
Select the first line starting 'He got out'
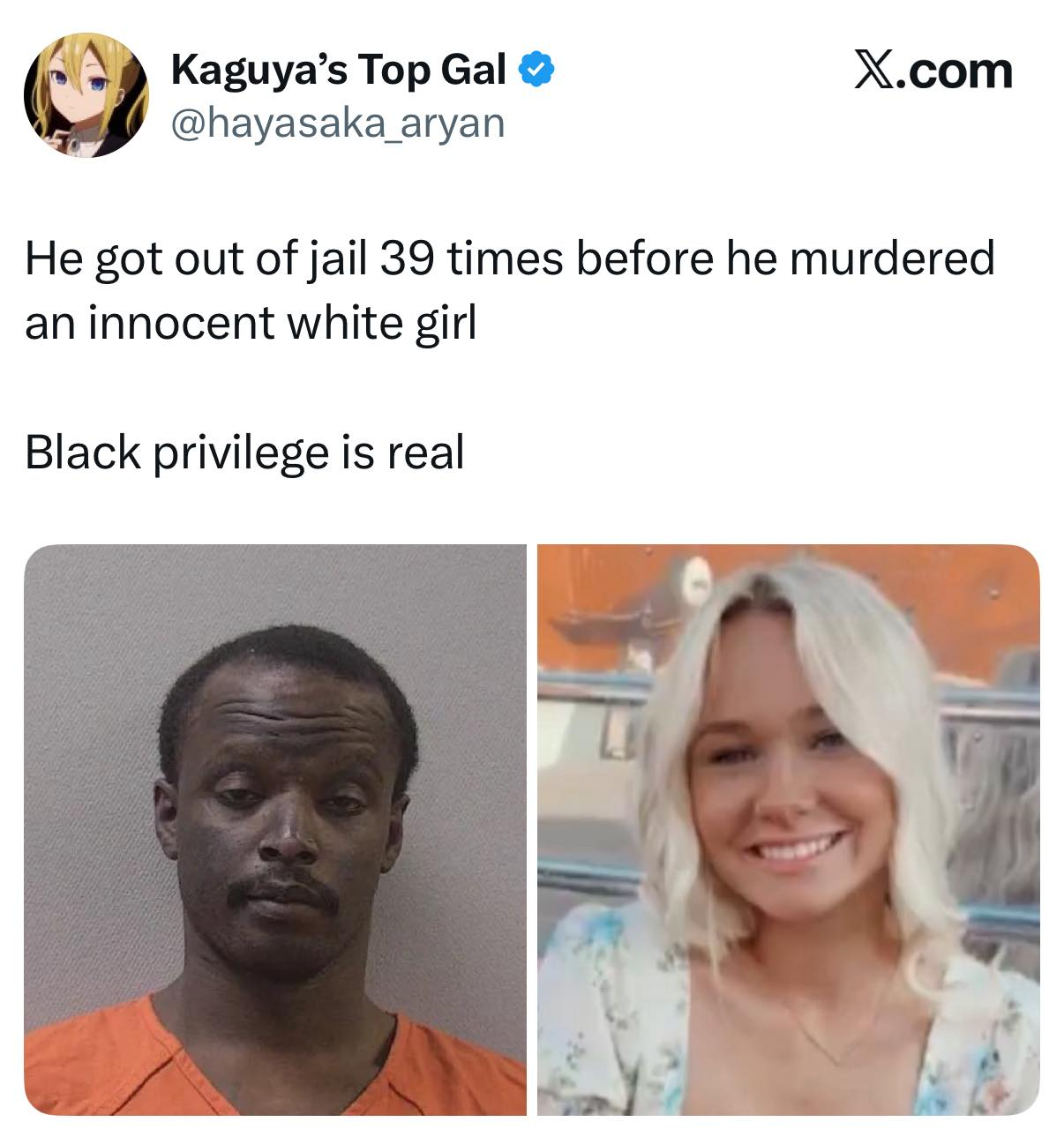click(510, 259)
